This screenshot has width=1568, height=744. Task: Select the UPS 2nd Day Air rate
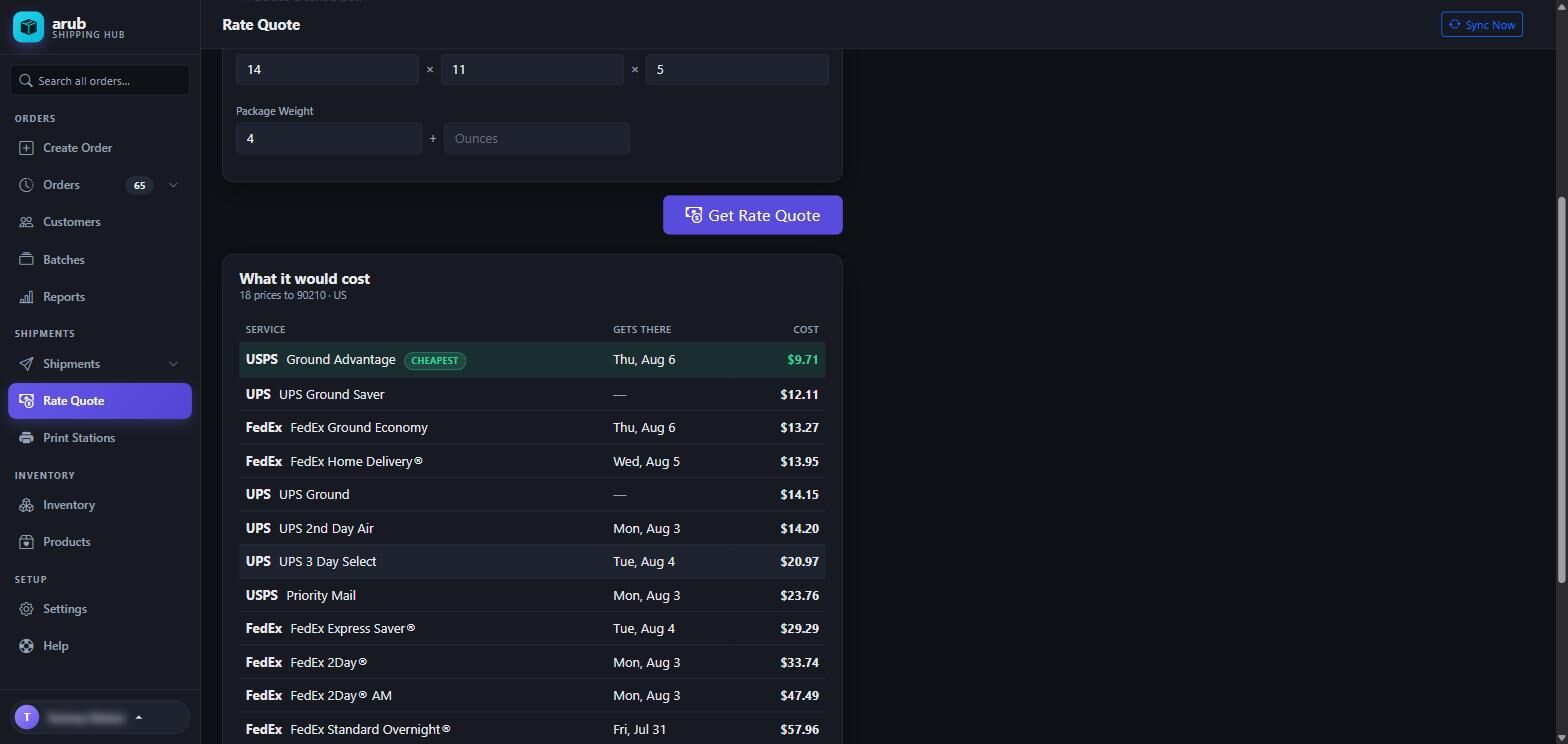tap(532, 528)
